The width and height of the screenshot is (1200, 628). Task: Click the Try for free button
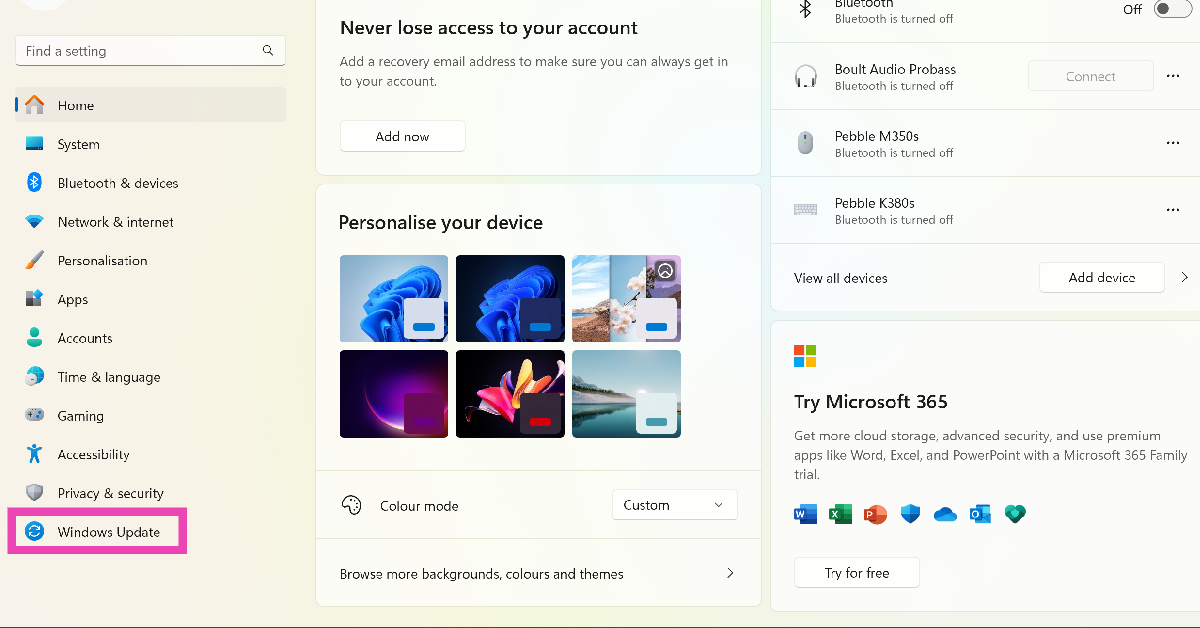[x=856, y=572]
